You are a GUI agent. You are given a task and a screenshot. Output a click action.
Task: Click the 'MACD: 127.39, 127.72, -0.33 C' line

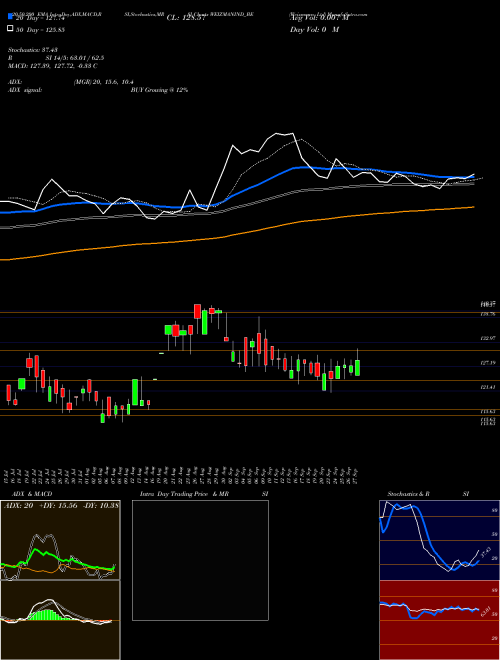[53, 66]
